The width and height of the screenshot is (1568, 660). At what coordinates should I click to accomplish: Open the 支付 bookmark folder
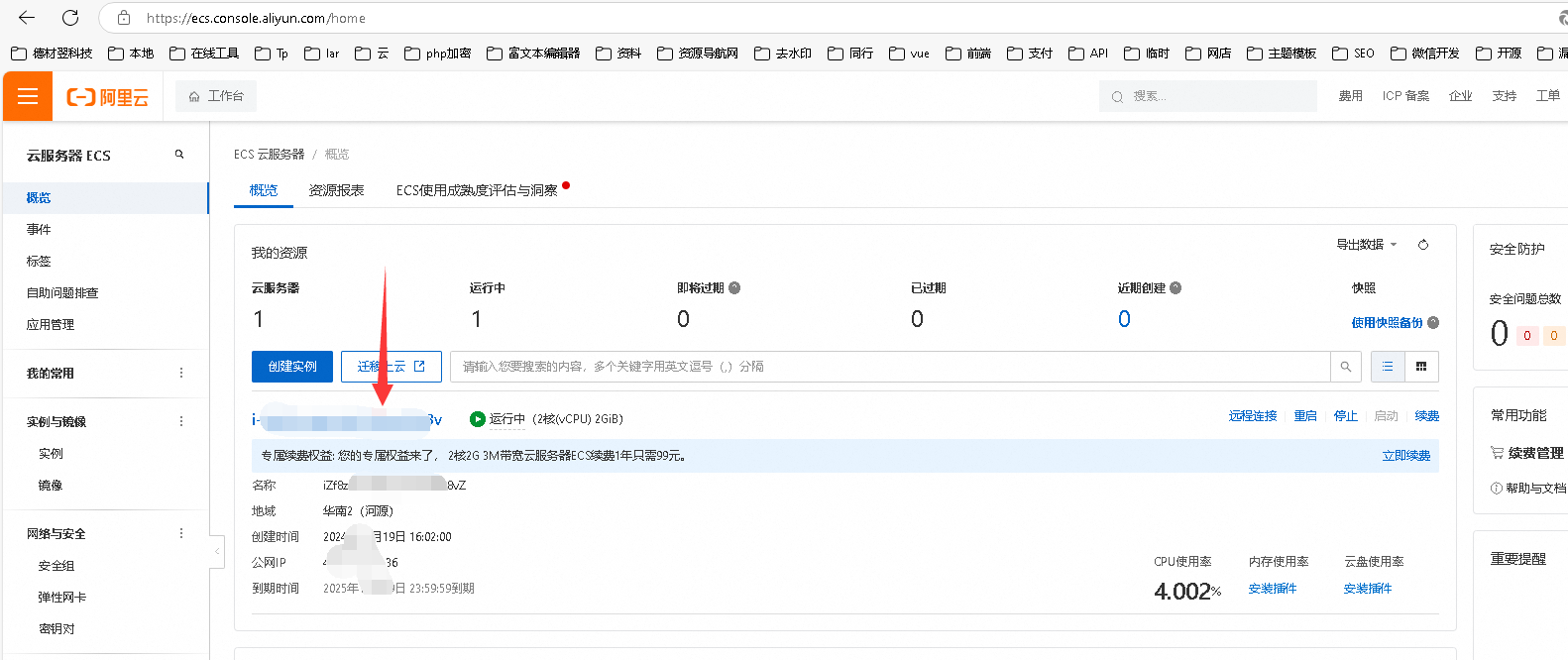1029,54
